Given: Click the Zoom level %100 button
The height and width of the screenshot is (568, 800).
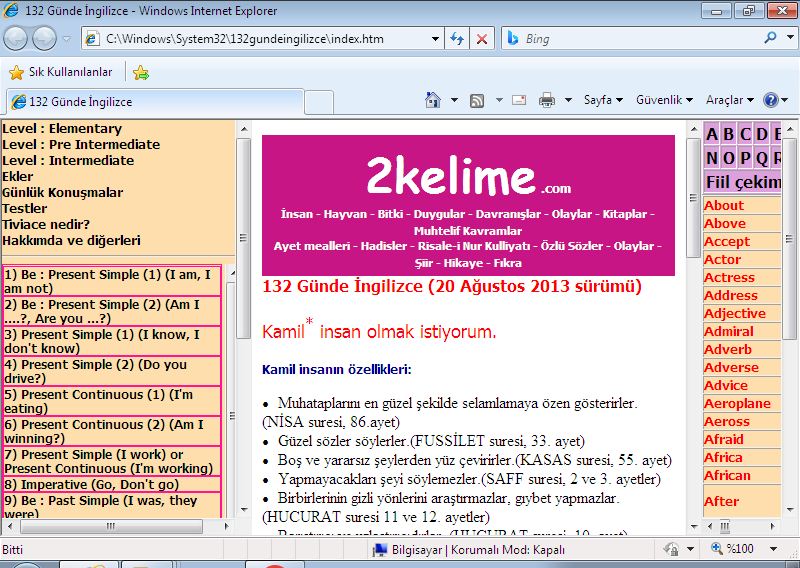Looking at the screenshot, I should 734,549.
